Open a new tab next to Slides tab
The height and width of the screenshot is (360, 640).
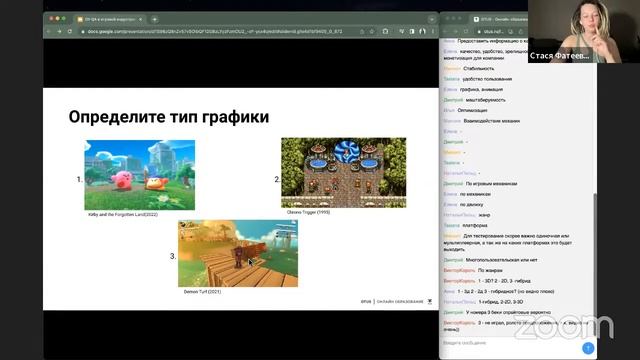[x=154, y=19]
